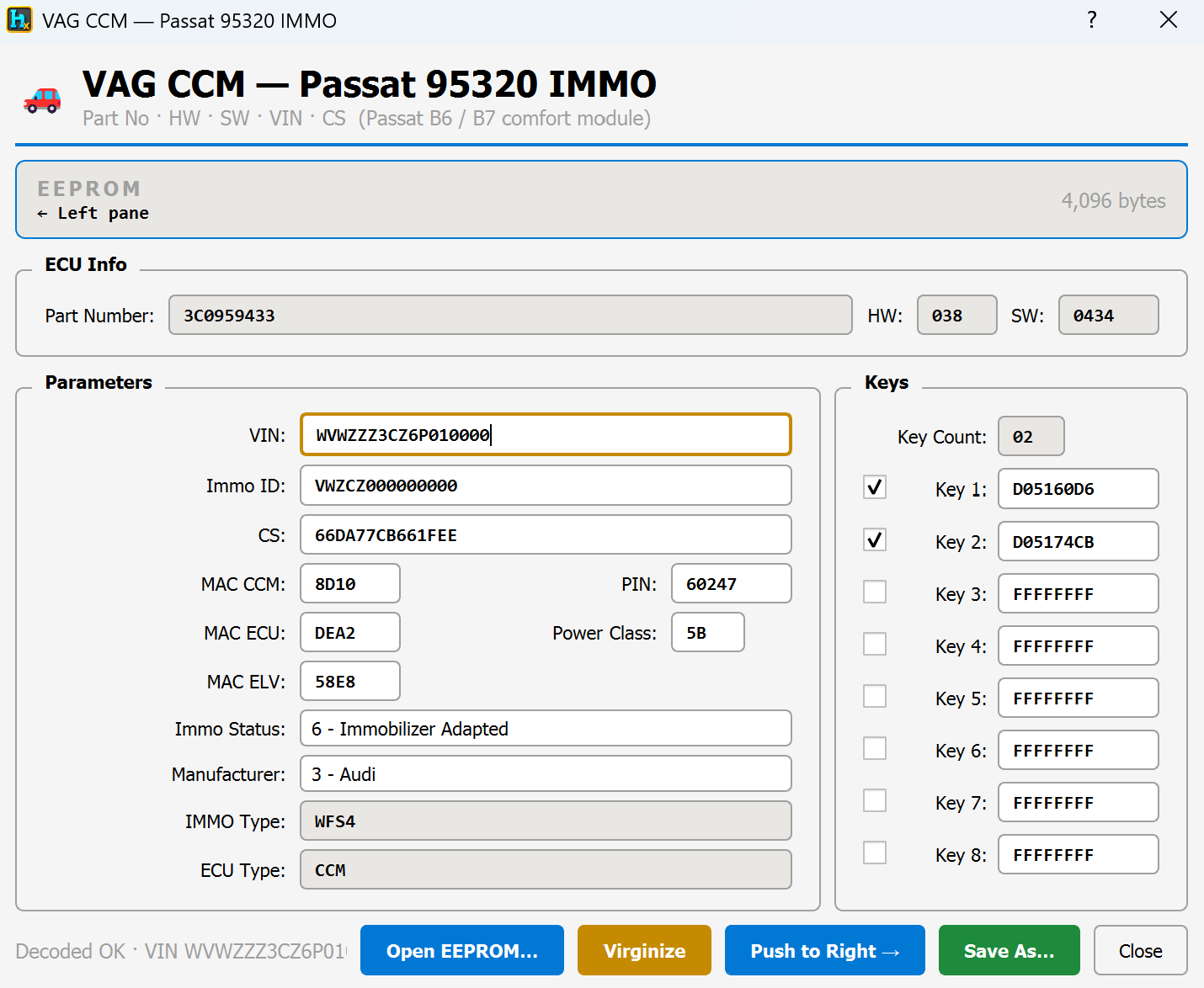Click the hex editor app icon in title bar
The height and width of the screenshot is (988, 1204).
click(19, 19)
